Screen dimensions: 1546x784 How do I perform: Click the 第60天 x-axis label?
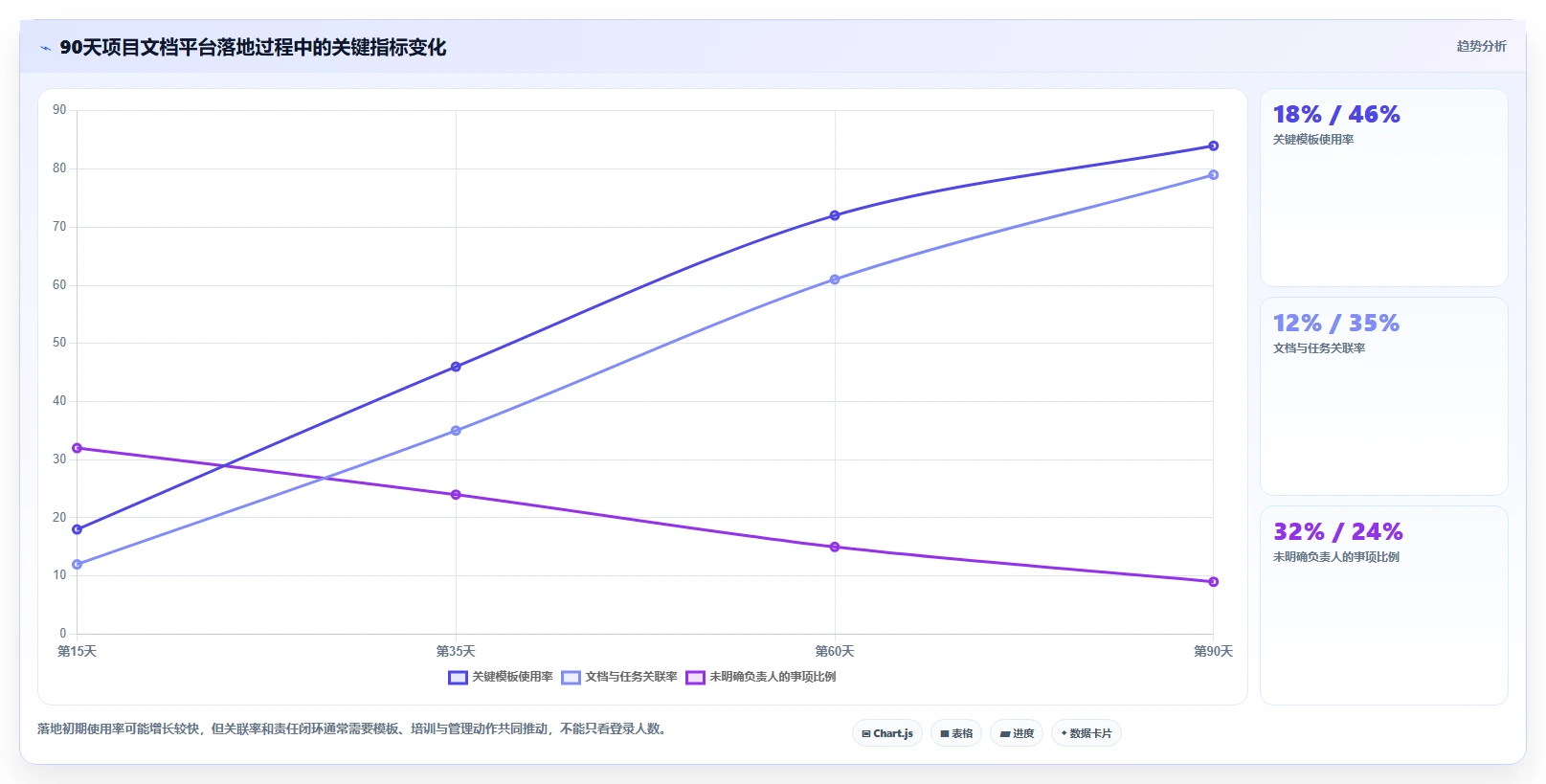point(835,651)
